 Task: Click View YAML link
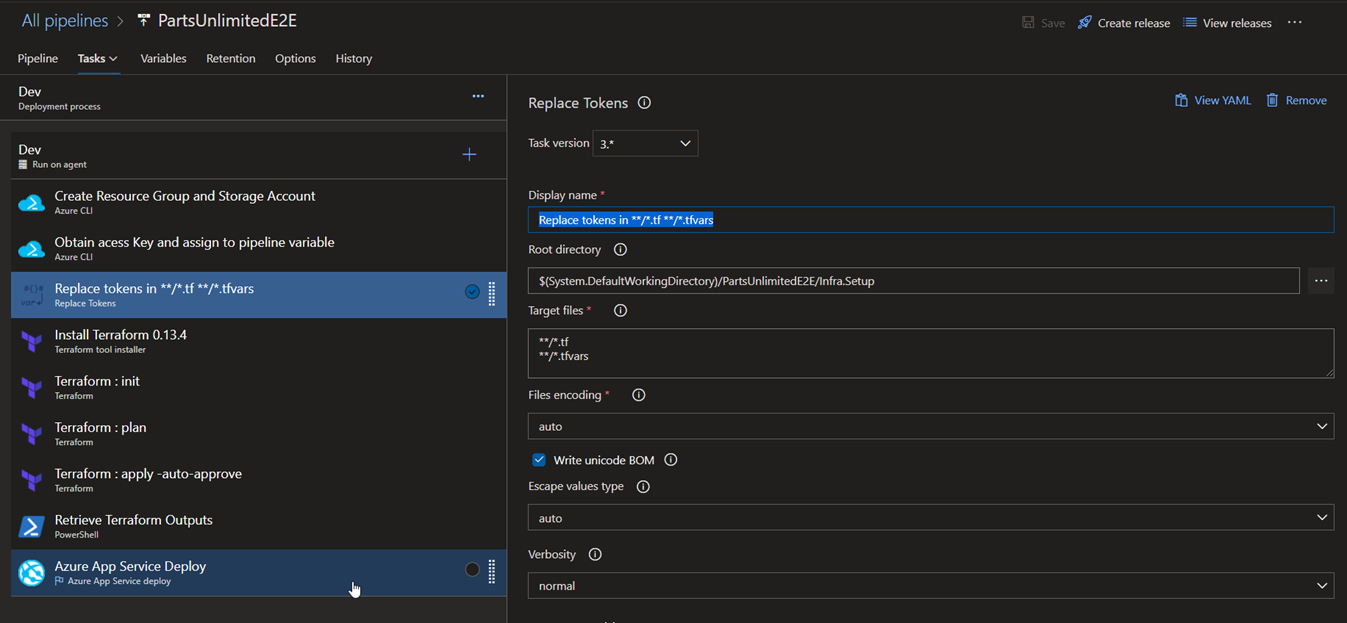pos(1212,101)
